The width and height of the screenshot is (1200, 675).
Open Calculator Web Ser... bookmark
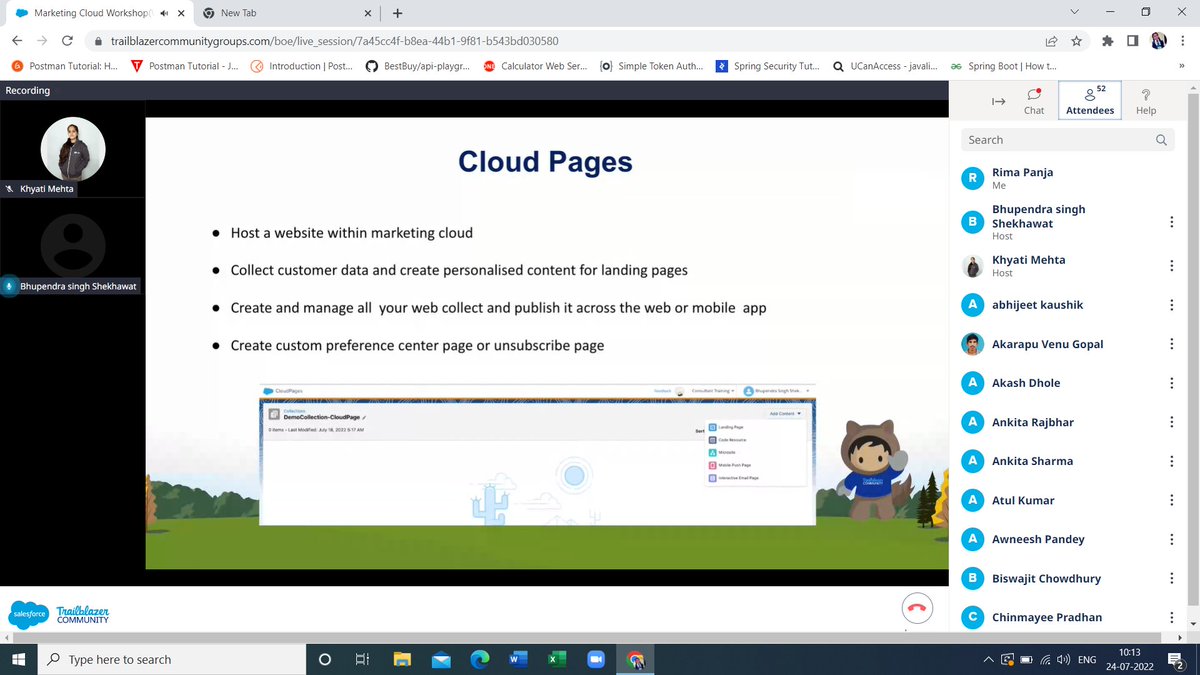535,66
